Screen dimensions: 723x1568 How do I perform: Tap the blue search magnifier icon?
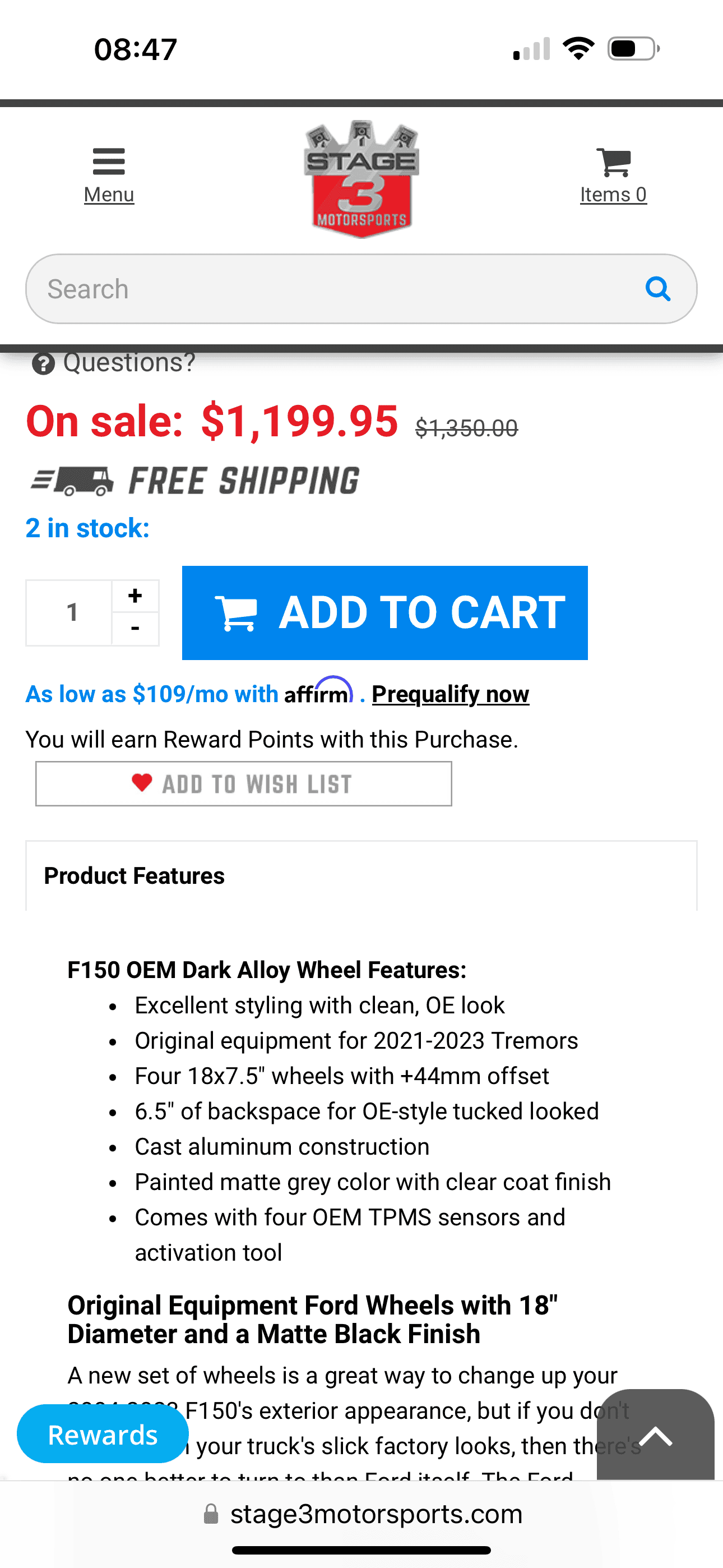pos(658,288)
